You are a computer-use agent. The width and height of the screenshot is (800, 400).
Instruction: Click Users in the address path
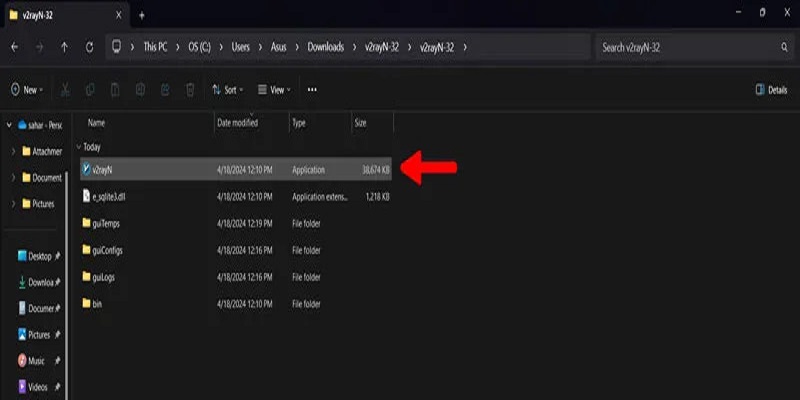241,47
